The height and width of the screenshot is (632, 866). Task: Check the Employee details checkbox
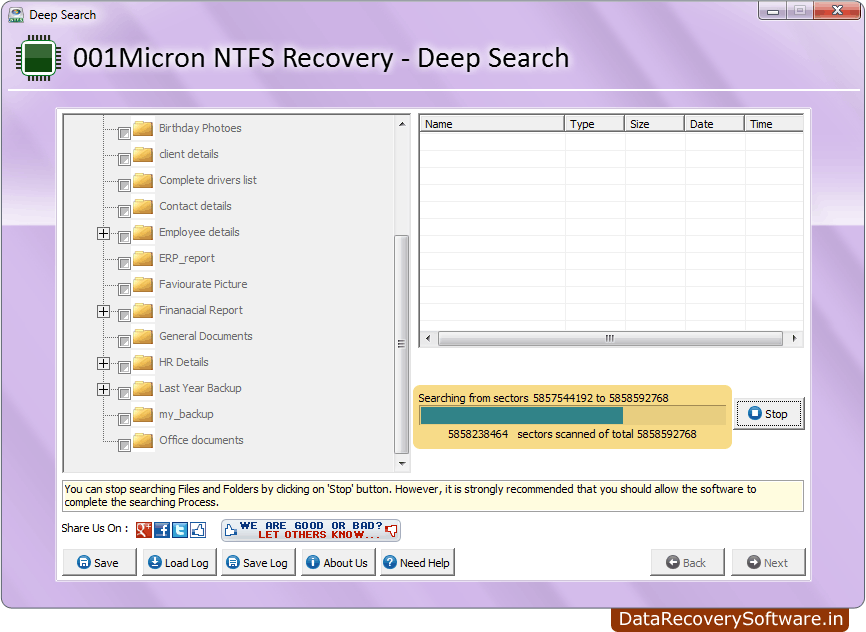pos(124,238)
